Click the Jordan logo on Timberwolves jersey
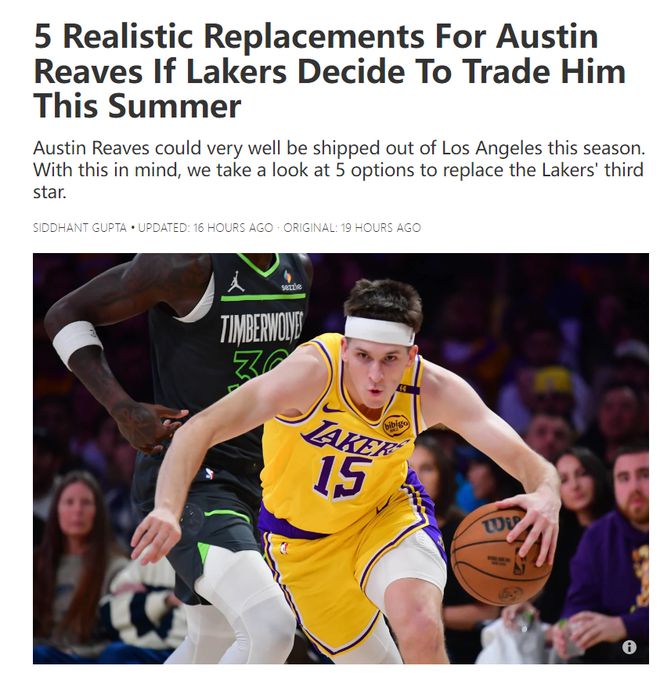 (x=236, y=281)
